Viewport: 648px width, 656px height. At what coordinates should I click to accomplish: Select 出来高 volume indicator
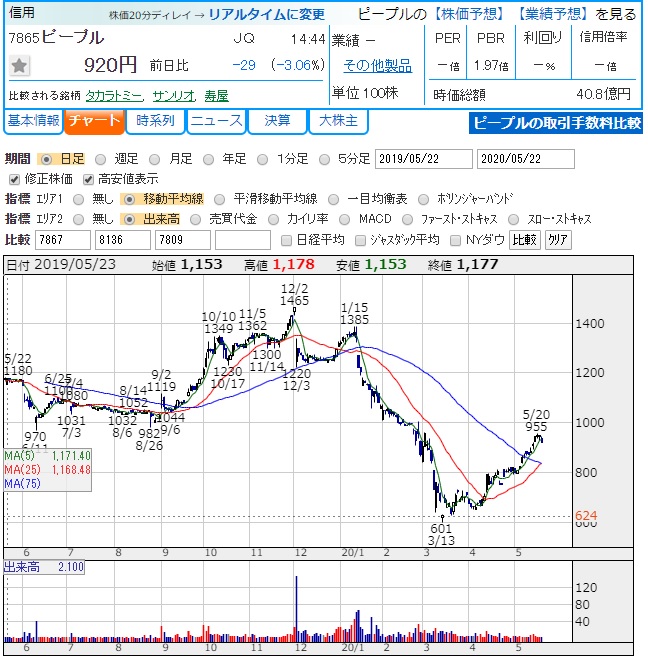pos(129,220)
